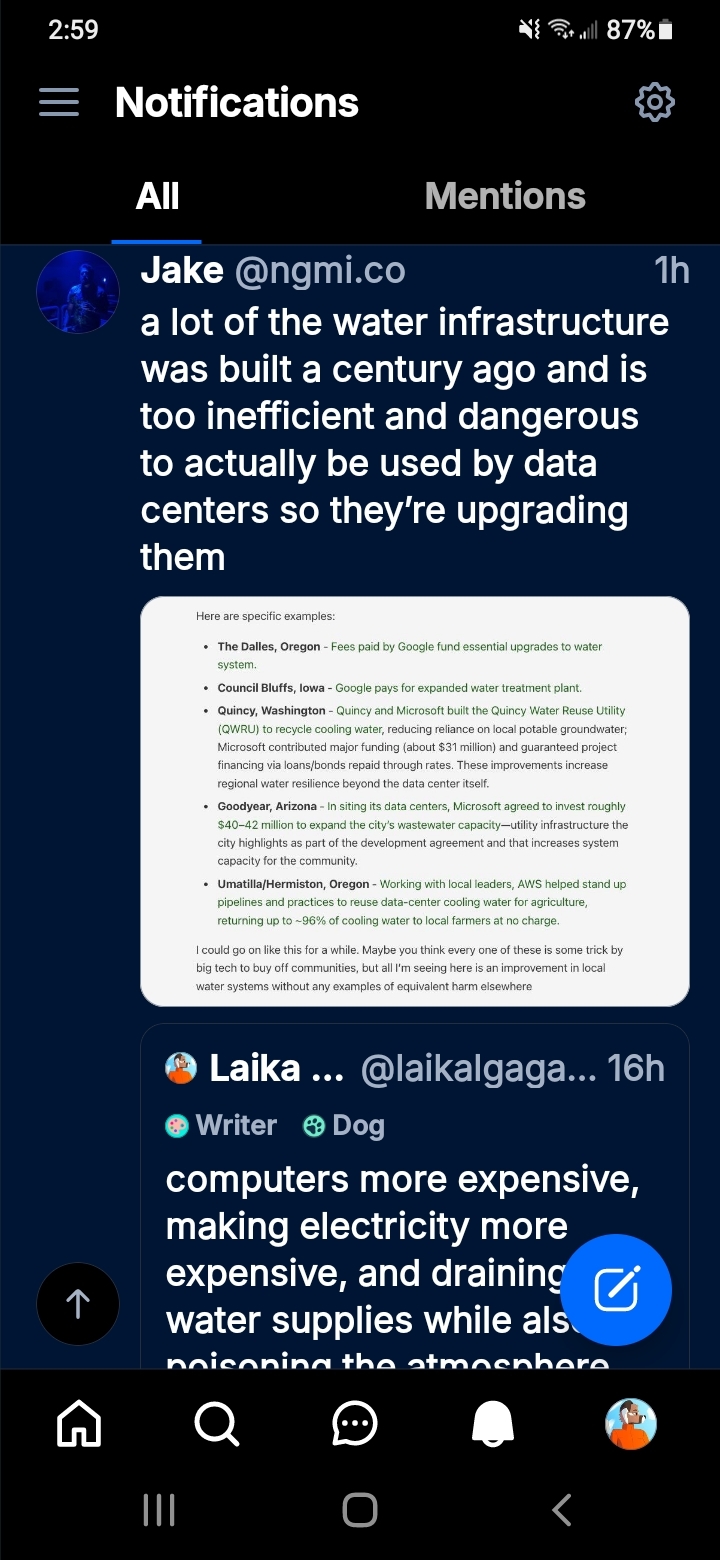The height and width of the screenshot is (1560, 720).
Task: Open the @ngmi.co handle link
Action: click(x=320, y=270)
